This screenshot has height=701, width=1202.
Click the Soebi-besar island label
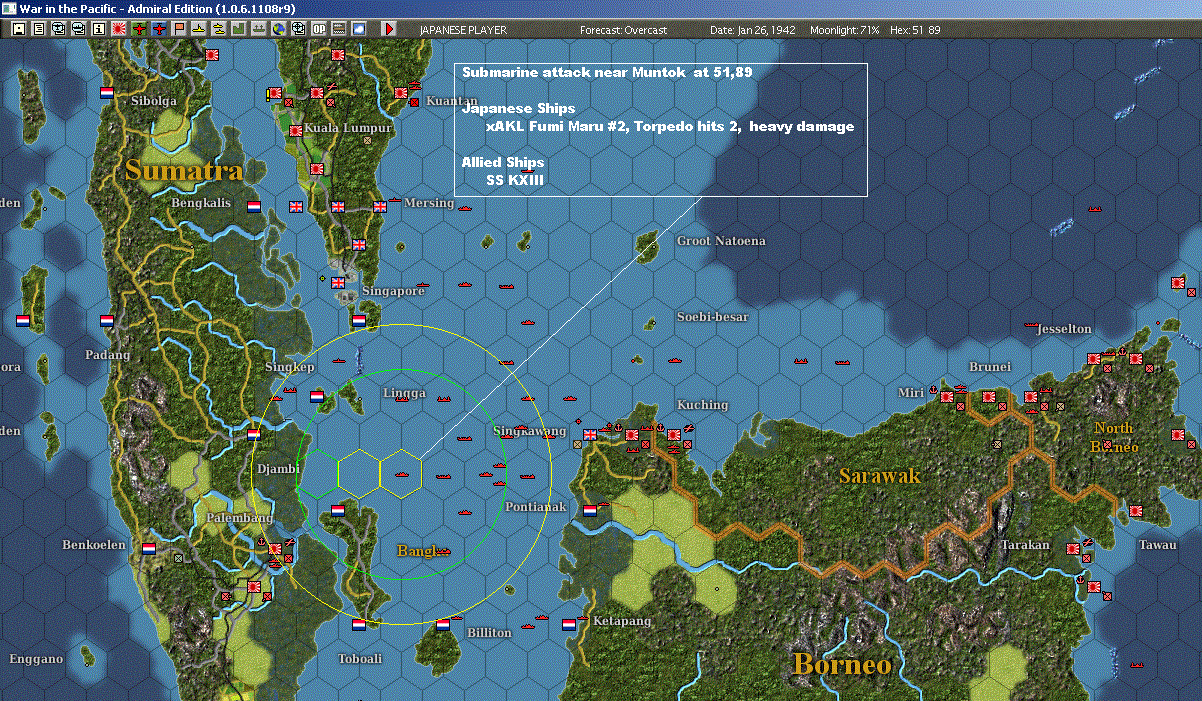click(712, 317)
